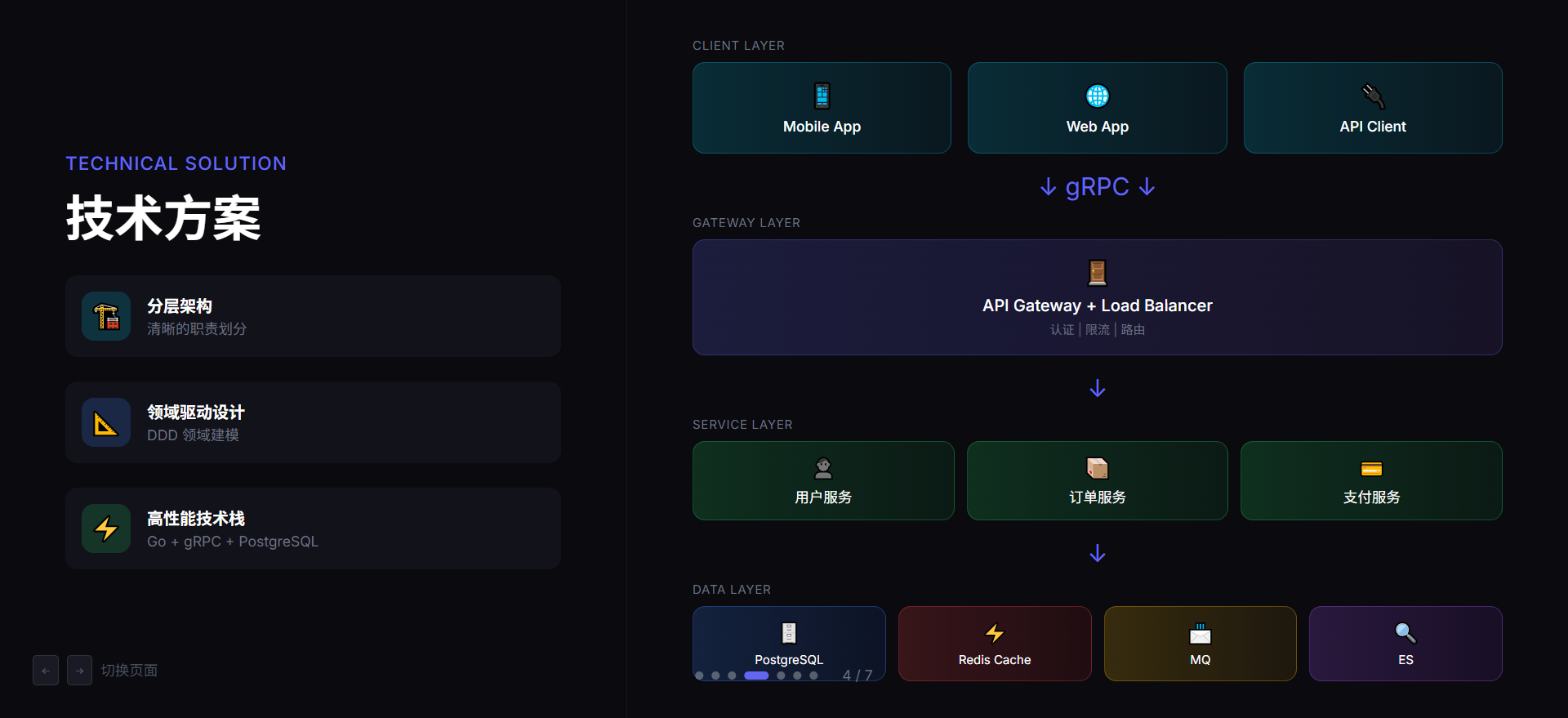Click the "Redis Cache" label

pos(995,660)
